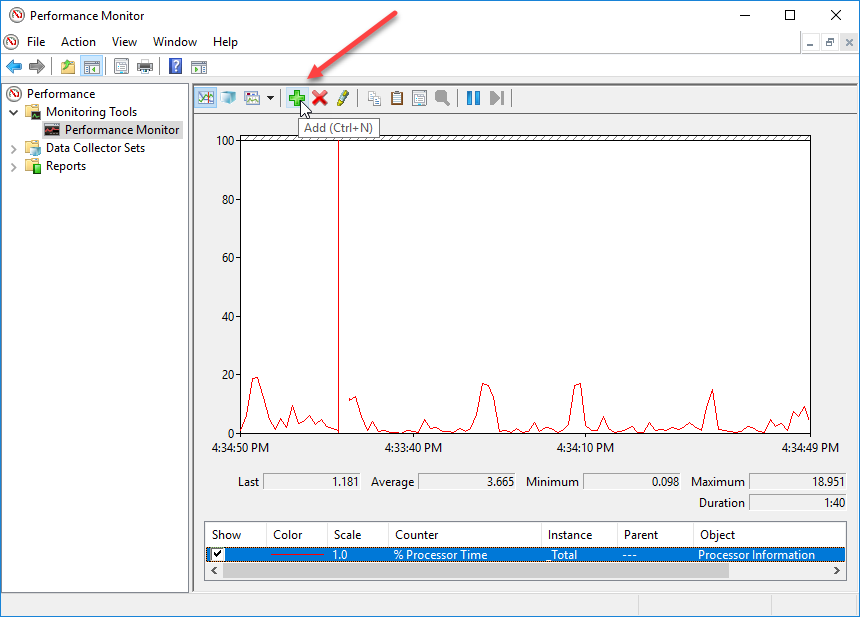This screenshot has height=617, width=860.
Task: Expand the Data Collector Sets node
Action: 14,148
